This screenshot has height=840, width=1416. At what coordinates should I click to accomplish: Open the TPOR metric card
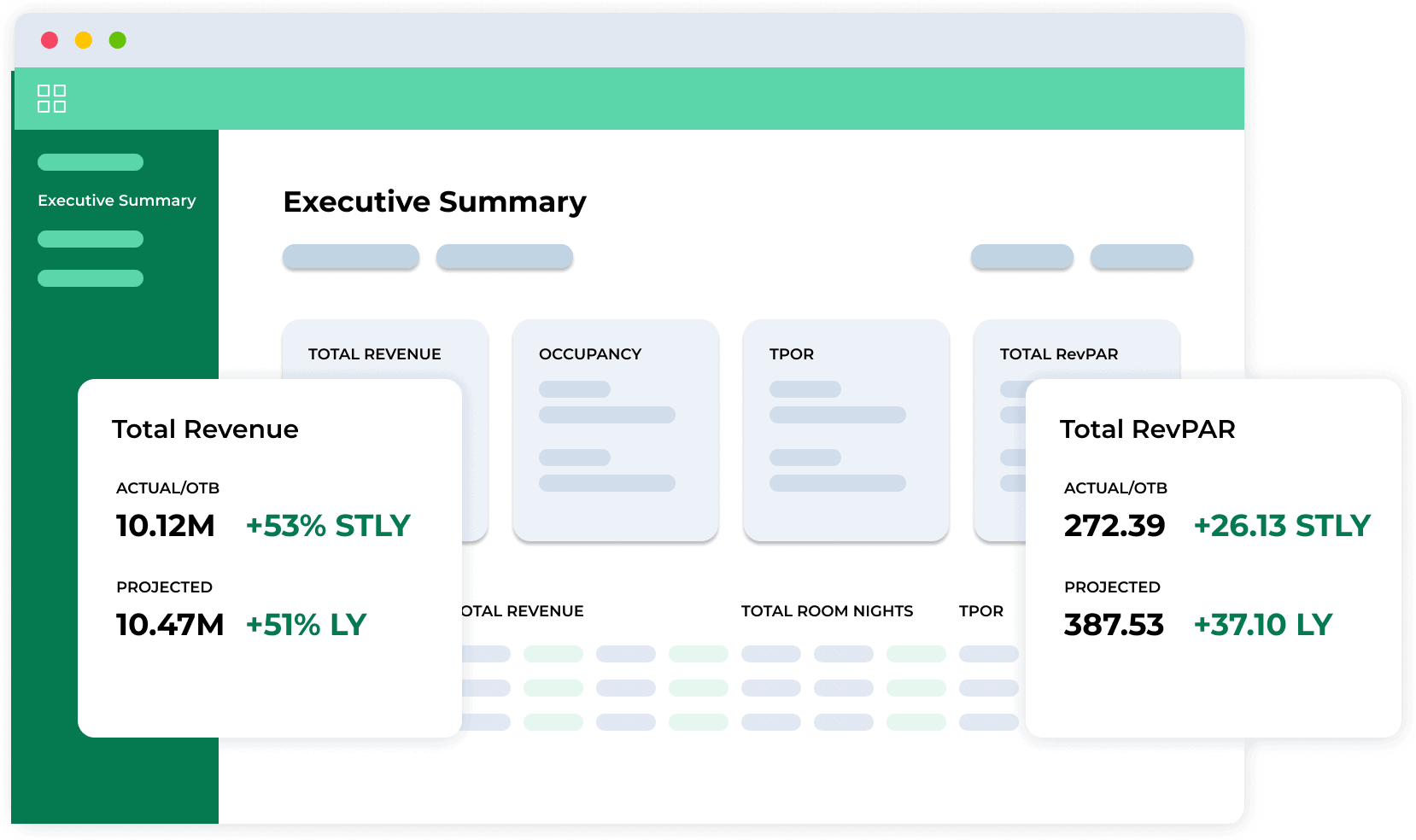coord(846,430)
